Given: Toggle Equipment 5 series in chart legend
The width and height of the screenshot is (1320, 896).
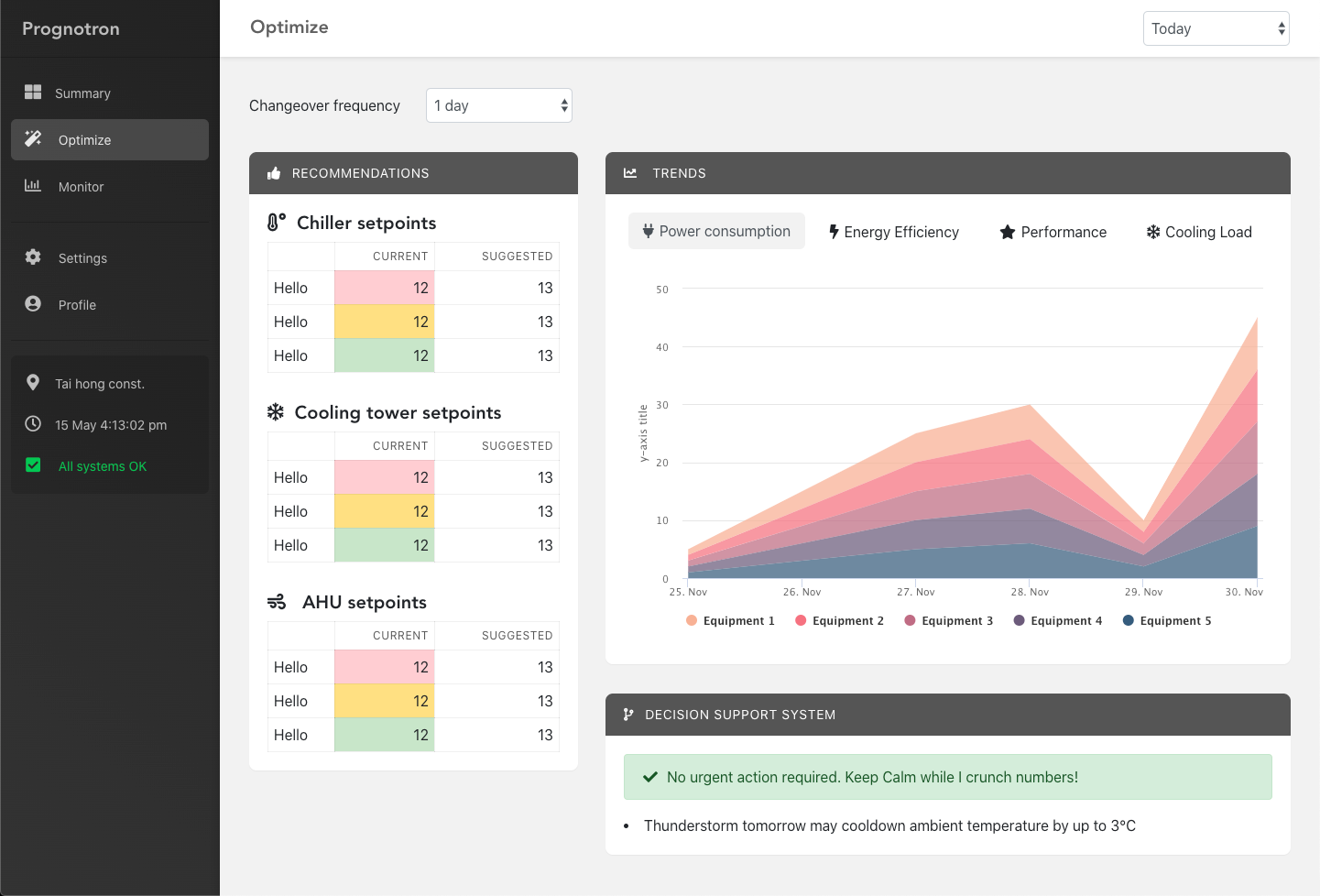Looking at the screenshot, I should coord(1167,620).
